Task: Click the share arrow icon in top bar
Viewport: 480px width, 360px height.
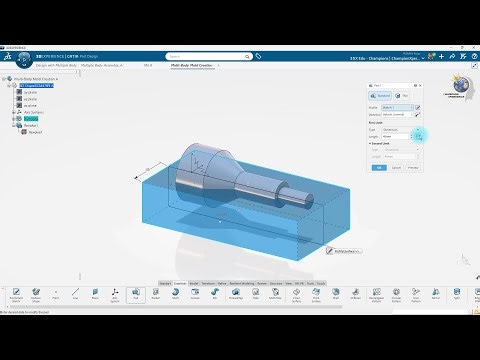Action: coord(452,56)
